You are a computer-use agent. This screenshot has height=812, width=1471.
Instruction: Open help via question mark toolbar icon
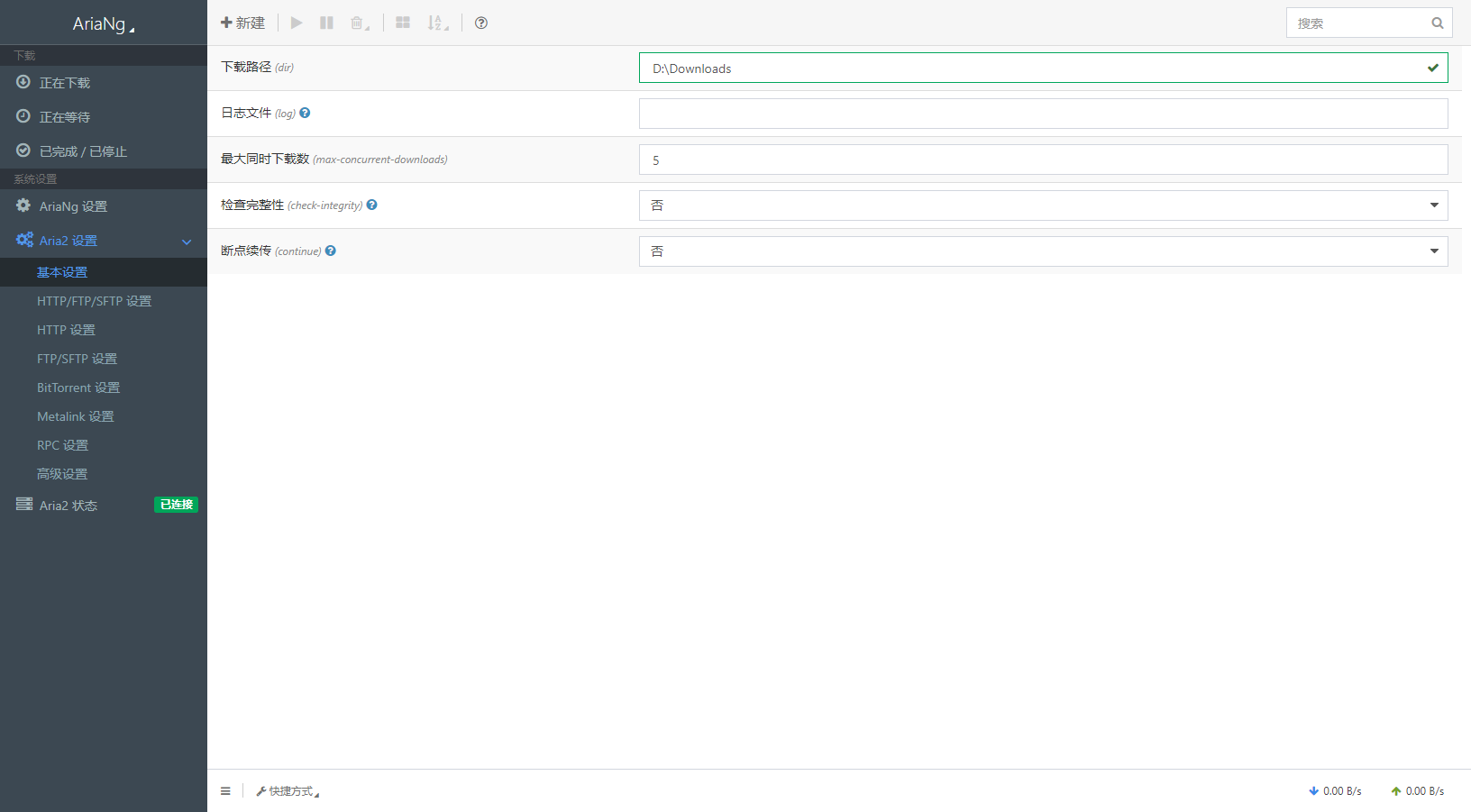pyautogui.click(x=481, y=23)
